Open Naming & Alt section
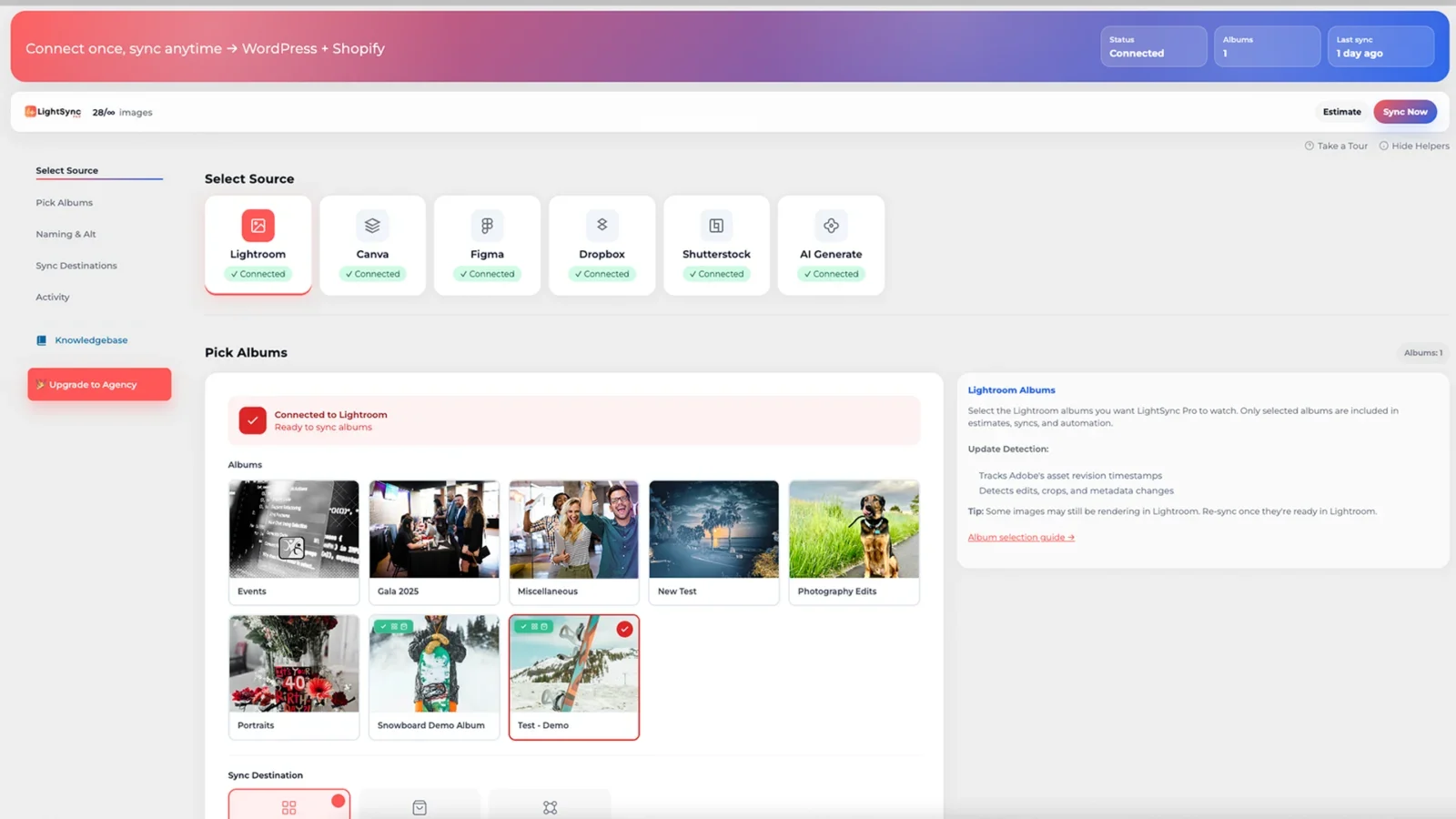The height and width of the screenshot is (819, 1456). pyautogui.click(x=66, y=234)
